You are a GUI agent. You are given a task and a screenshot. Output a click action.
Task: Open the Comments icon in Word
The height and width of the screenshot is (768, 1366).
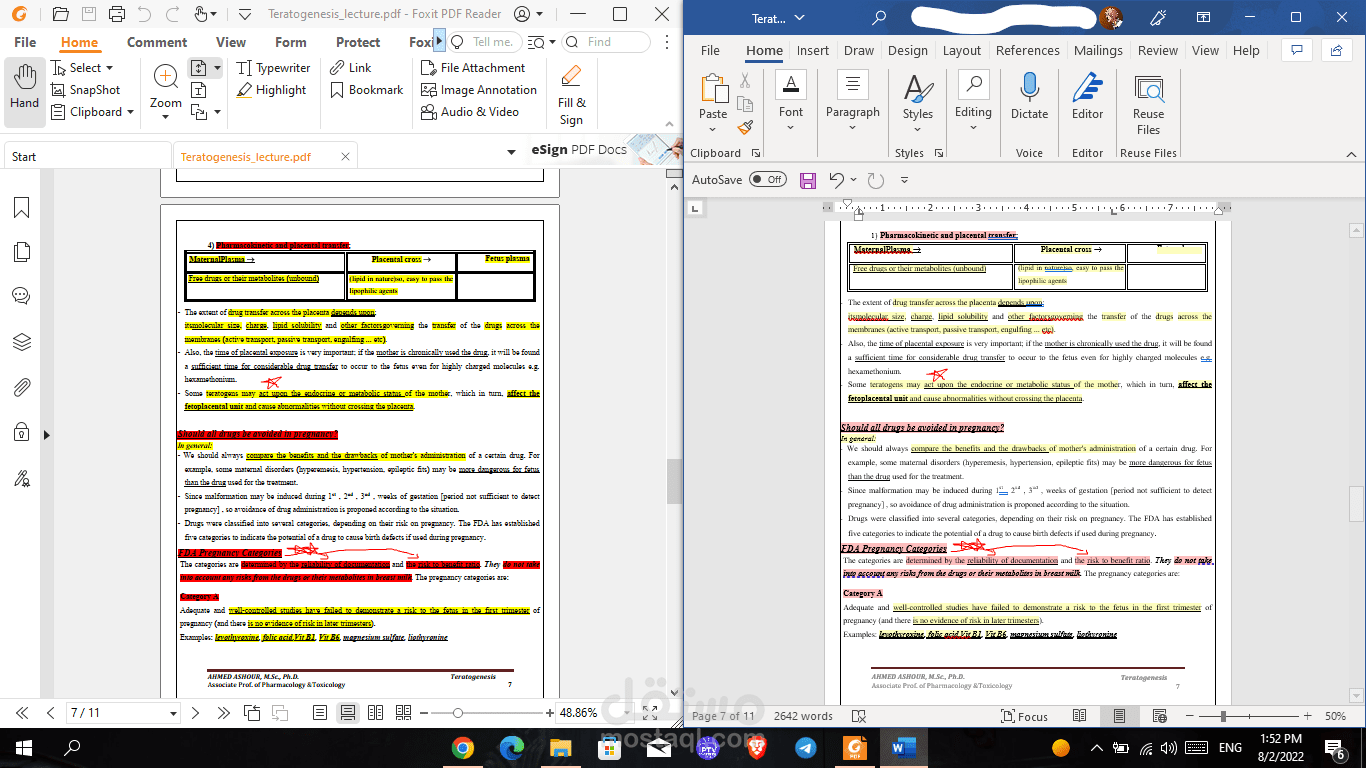tap(1297, 50)
